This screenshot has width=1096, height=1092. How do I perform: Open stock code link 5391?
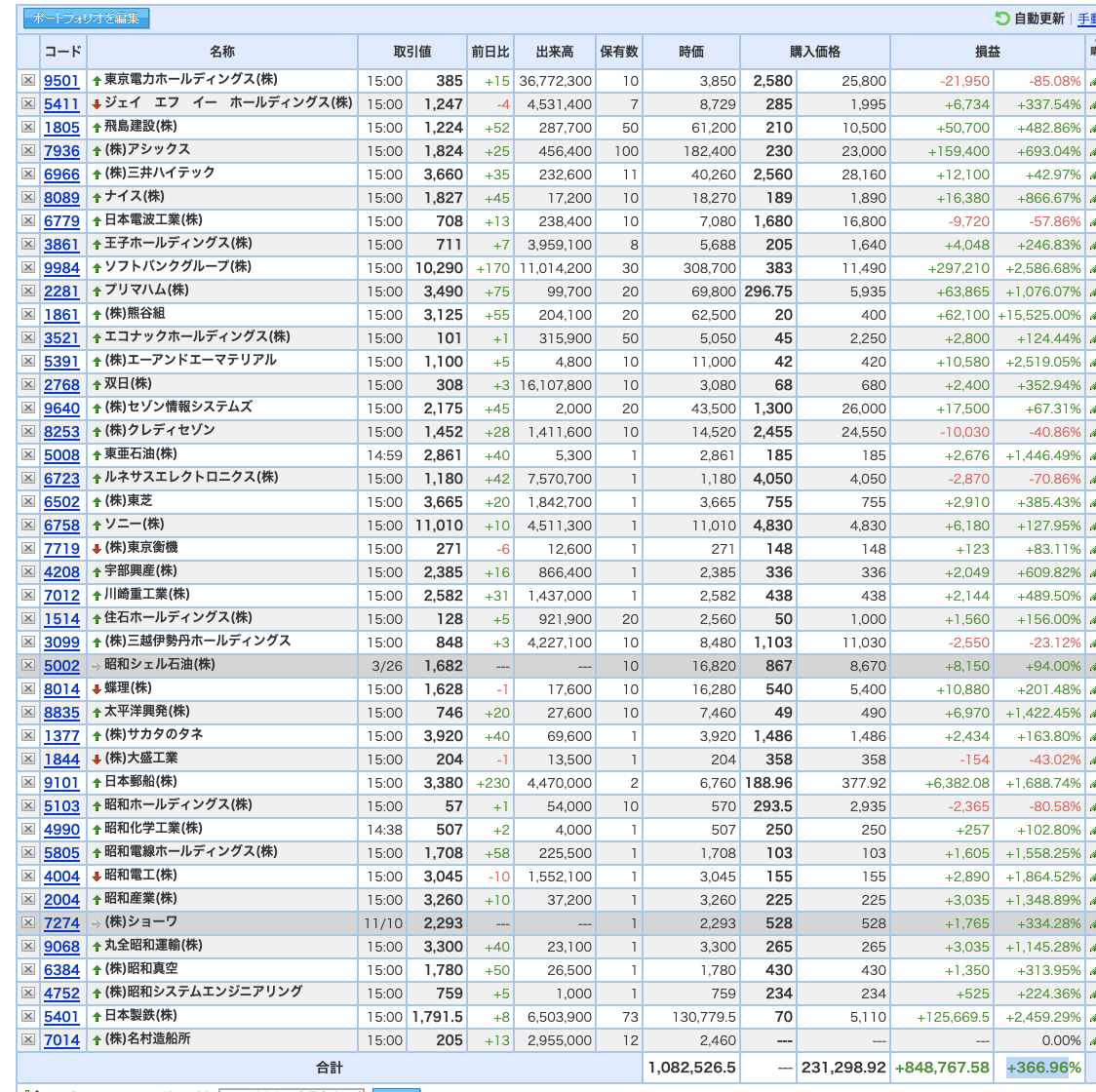[61, 362]
